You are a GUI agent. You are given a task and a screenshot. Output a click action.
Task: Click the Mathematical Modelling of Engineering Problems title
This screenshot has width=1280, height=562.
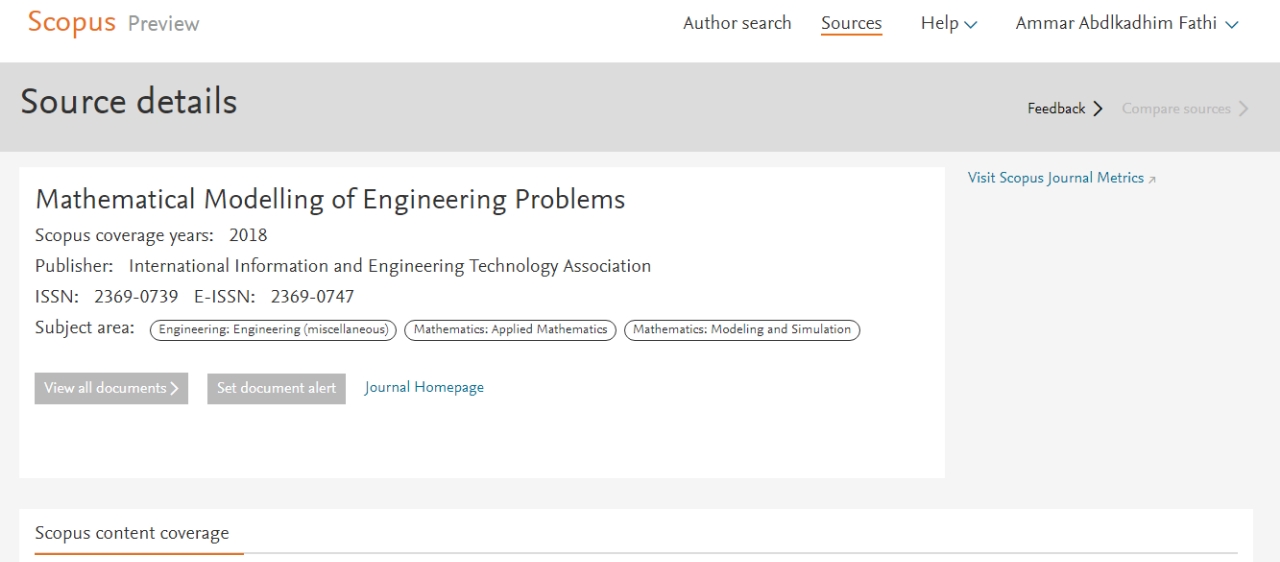coord(330,199)
